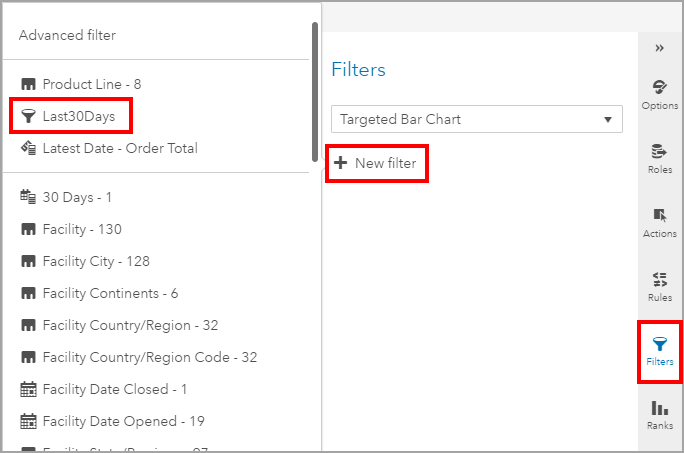Viewport: 684px width, 453px height.
Task: Select Facility Continents - 6 item
Action: tap(110, 293)
